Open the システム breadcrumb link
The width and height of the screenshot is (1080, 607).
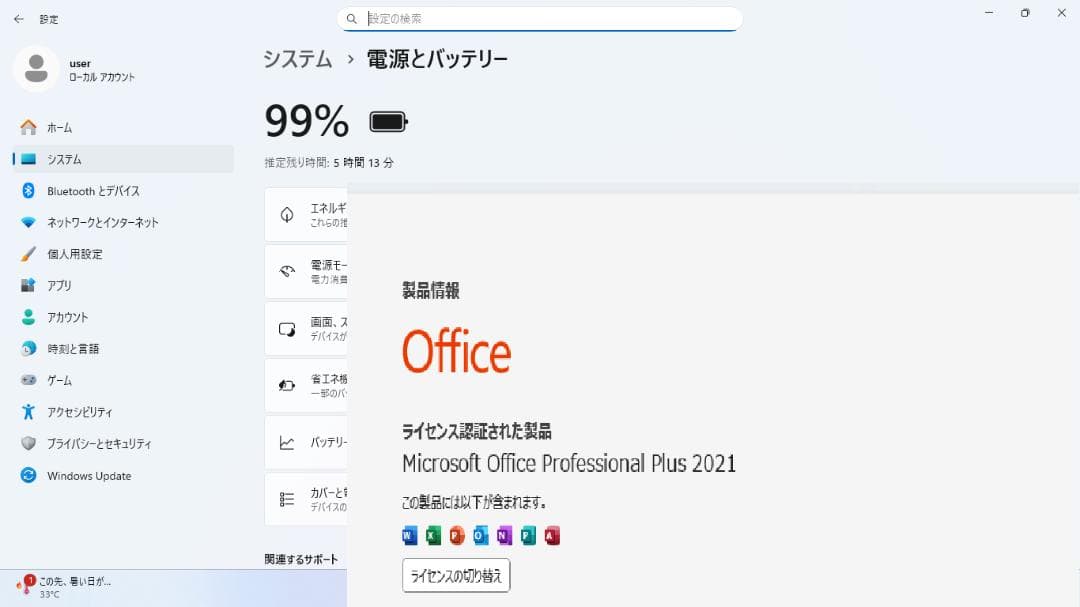[x=296, y=59]
